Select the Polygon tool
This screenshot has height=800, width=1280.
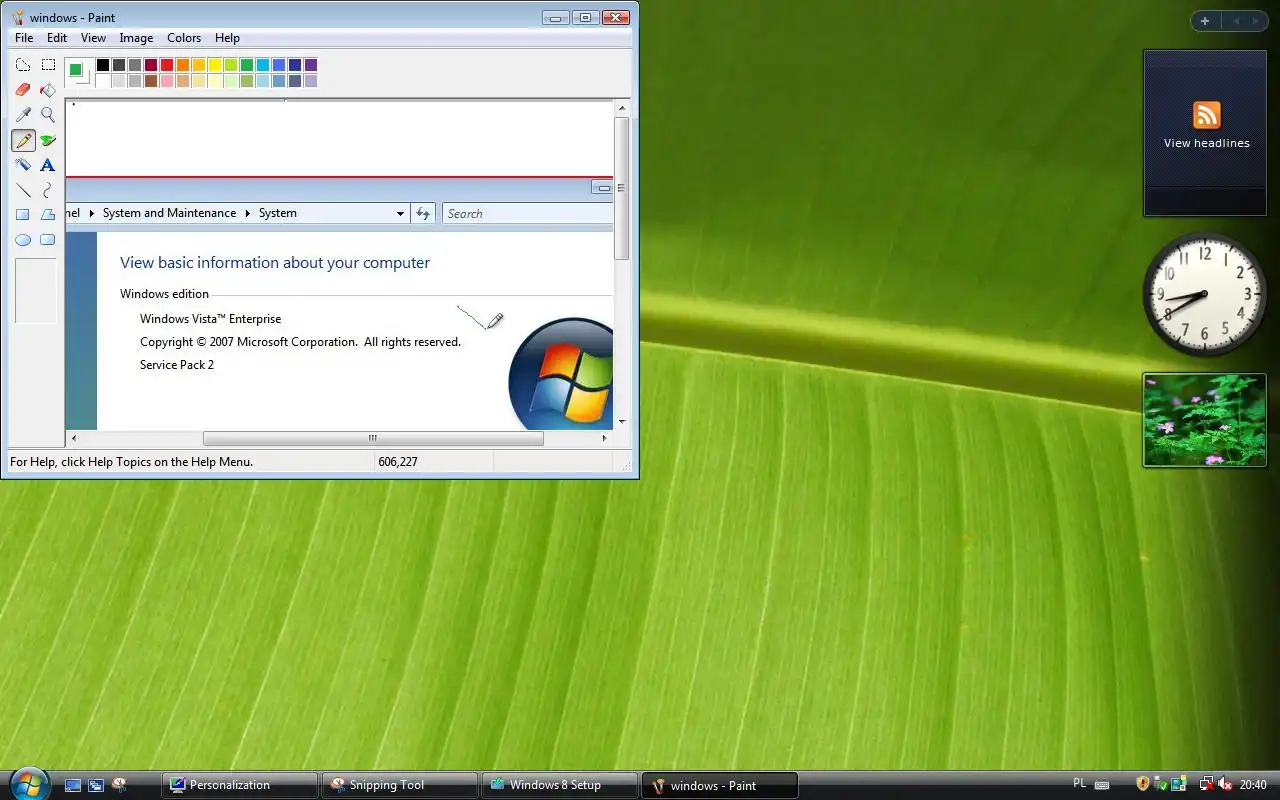coord(48,215)
